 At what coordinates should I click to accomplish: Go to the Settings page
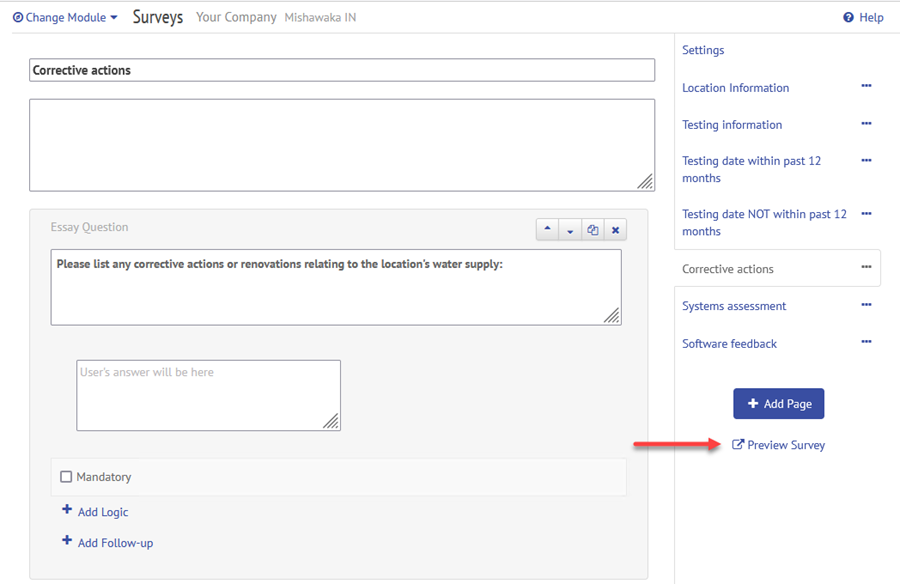tap(703, 50)
